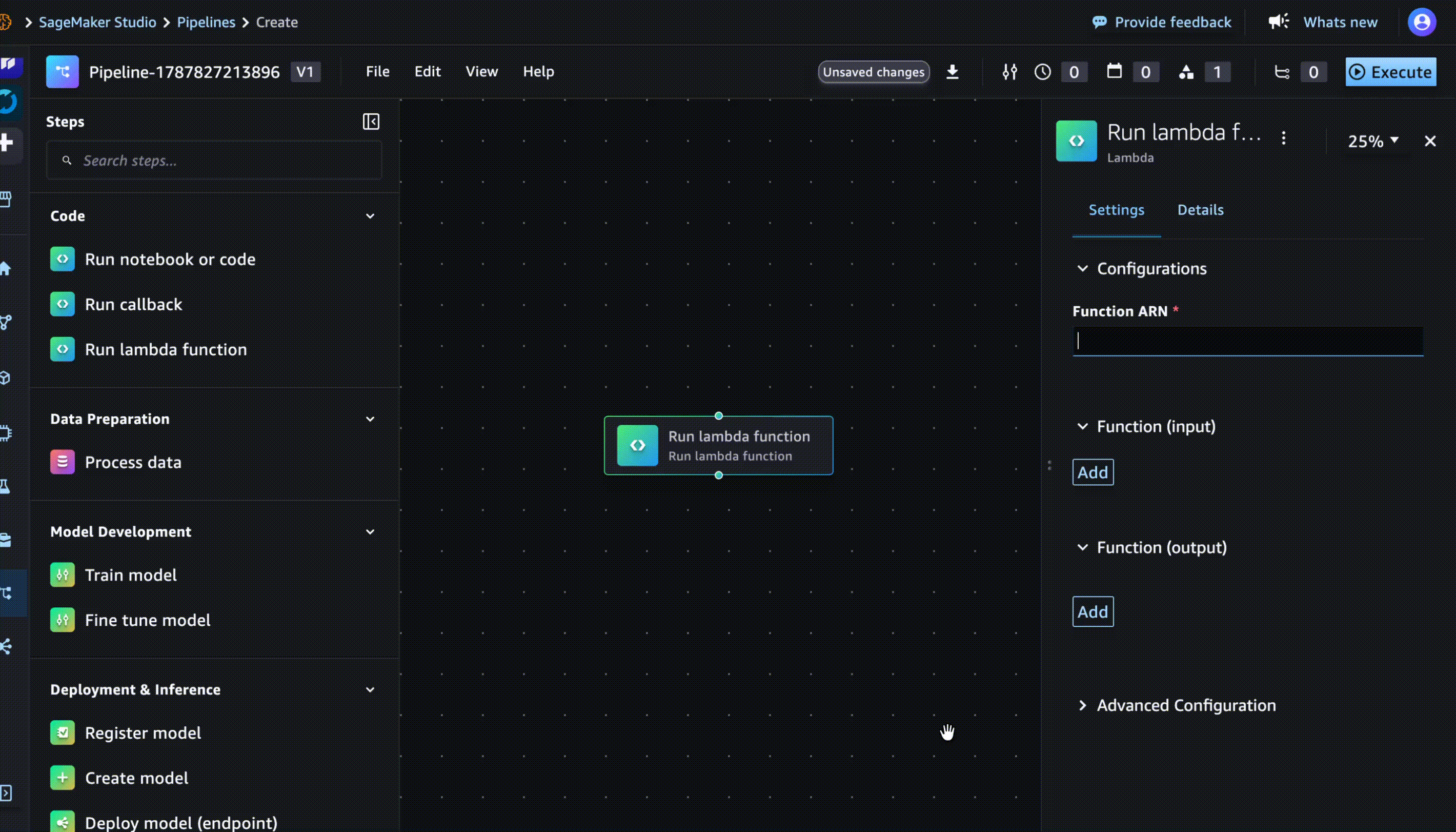Click the V1 version badge
This screenshot has height=832, width=1456.
[x=306, y=72]
